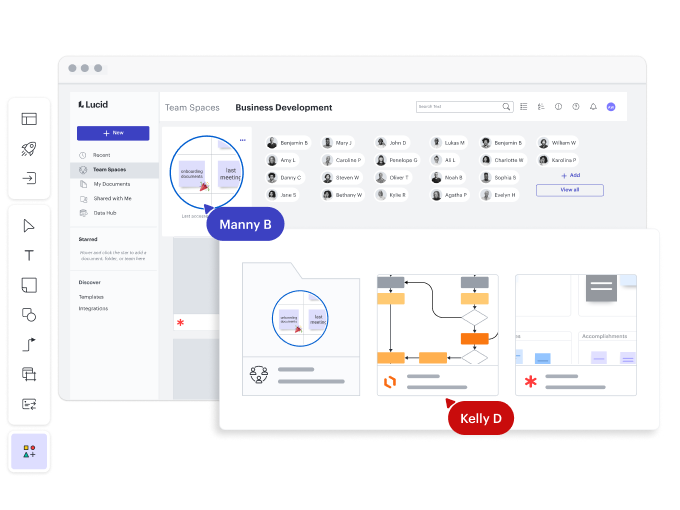
Task: Open the shape library add panel
Action: point(29,452)
